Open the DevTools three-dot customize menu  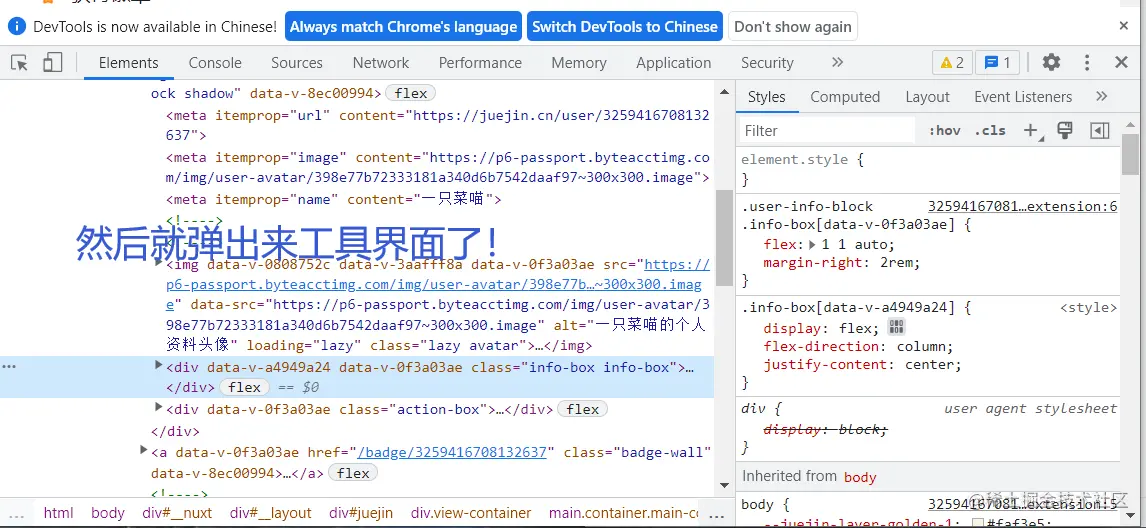(x=1088, y=63)
